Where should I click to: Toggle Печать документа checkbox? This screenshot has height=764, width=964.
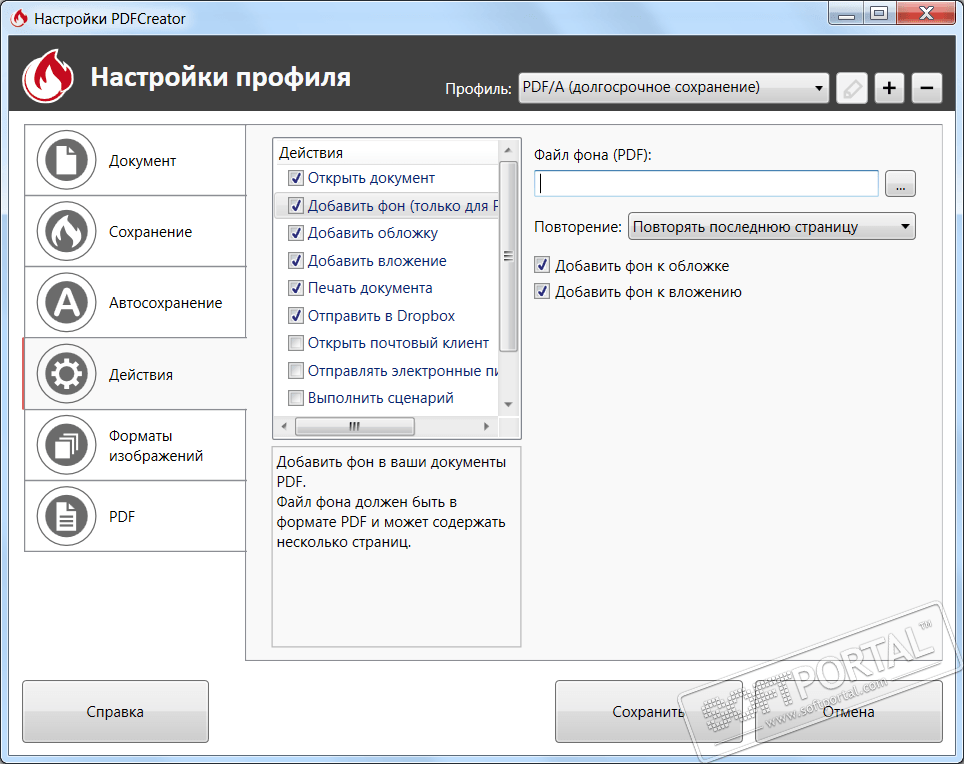tap(296, 288)
